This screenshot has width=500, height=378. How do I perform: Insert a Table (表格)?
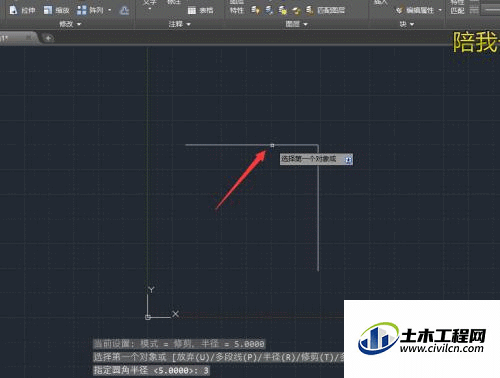click(200, 11)
